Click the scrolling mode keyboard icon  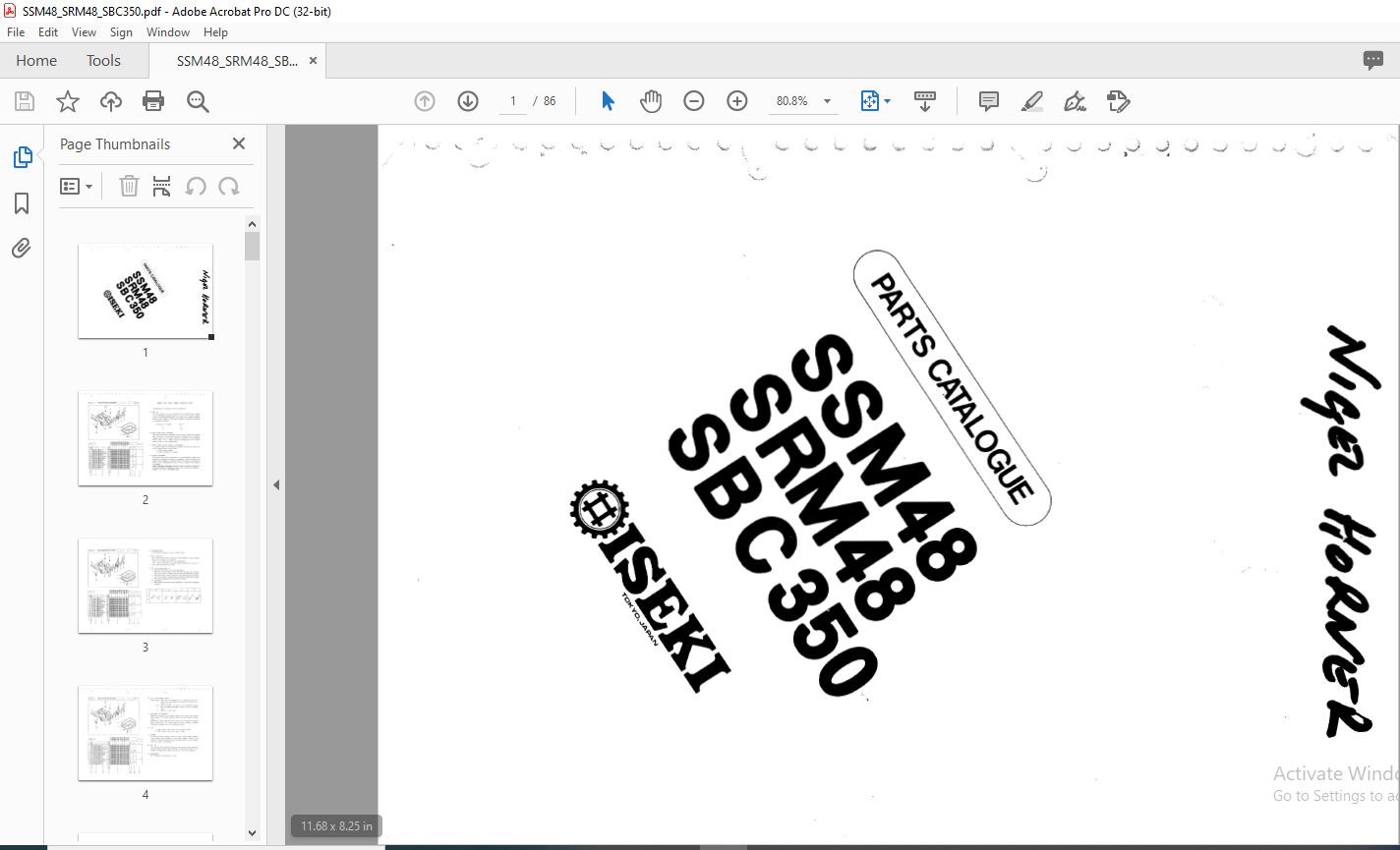pyautogui.click(x=925, y=101)
